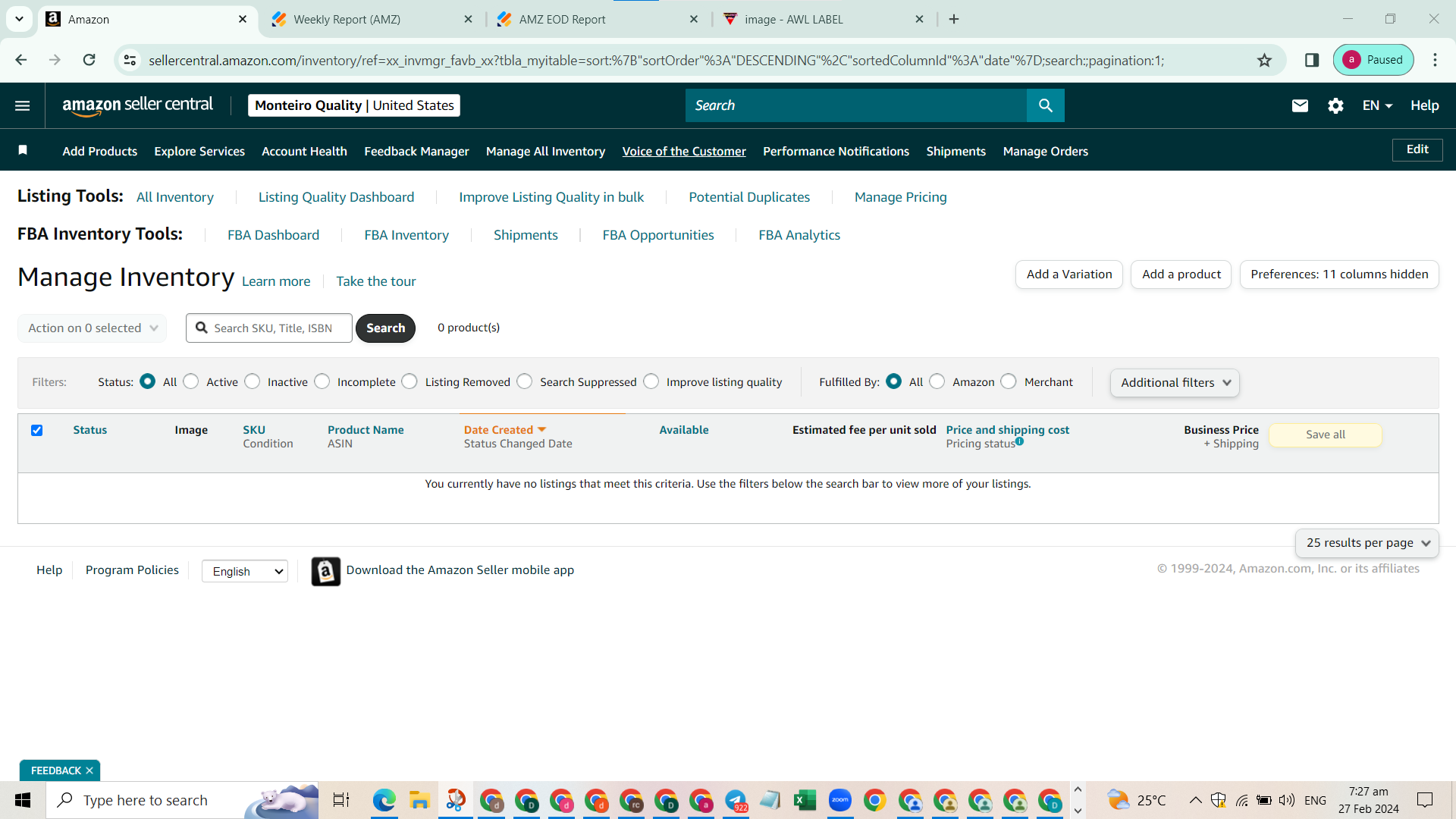View site information icon in address bar
The width and height of the screenshot is (1456, 819).
pos(130,60)
